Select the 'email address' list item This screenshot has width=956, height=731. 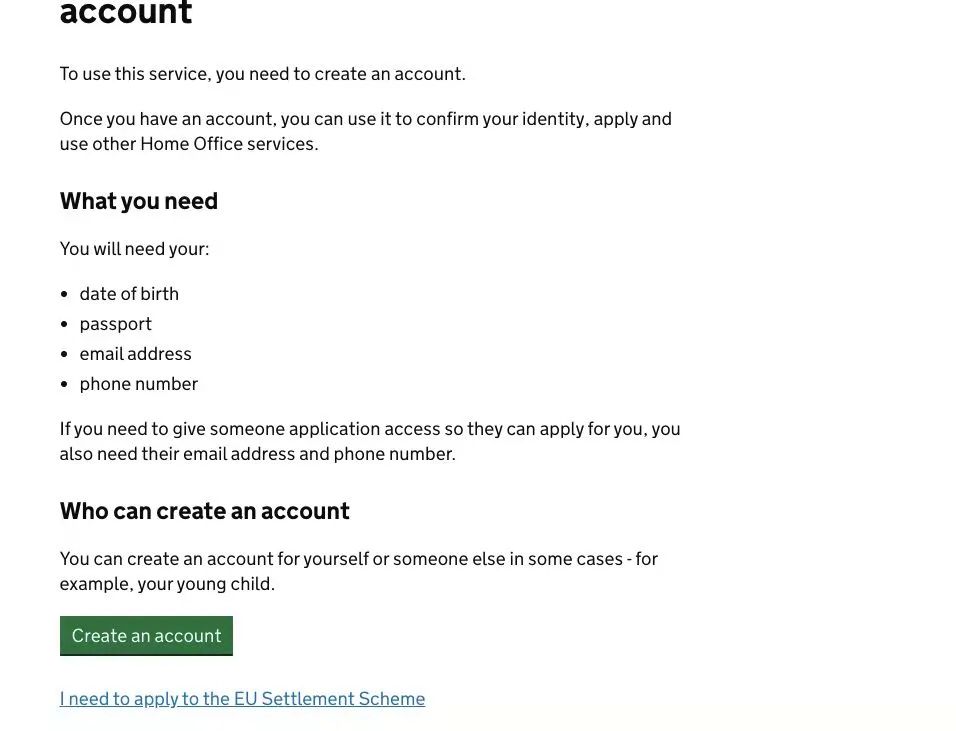point(135,354)
